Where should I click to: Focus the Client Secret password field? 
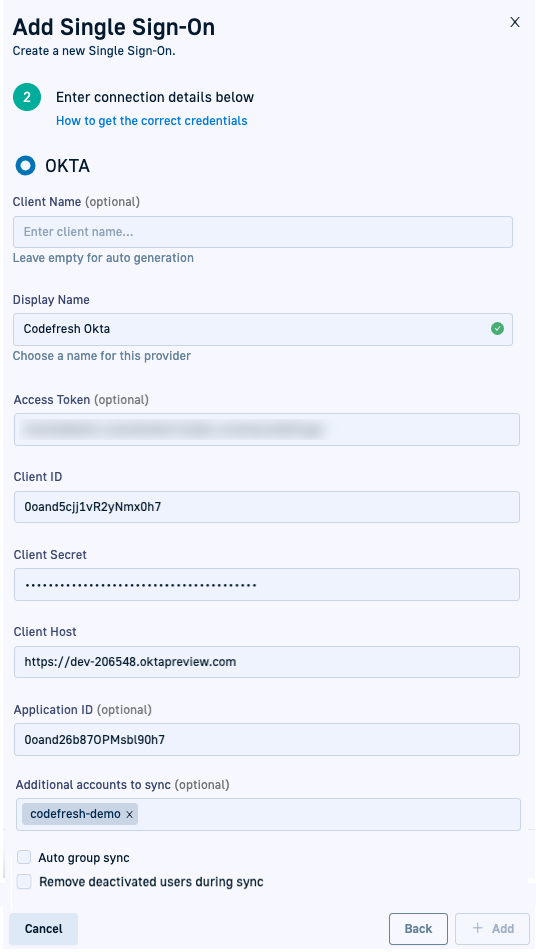click(266, 585)
